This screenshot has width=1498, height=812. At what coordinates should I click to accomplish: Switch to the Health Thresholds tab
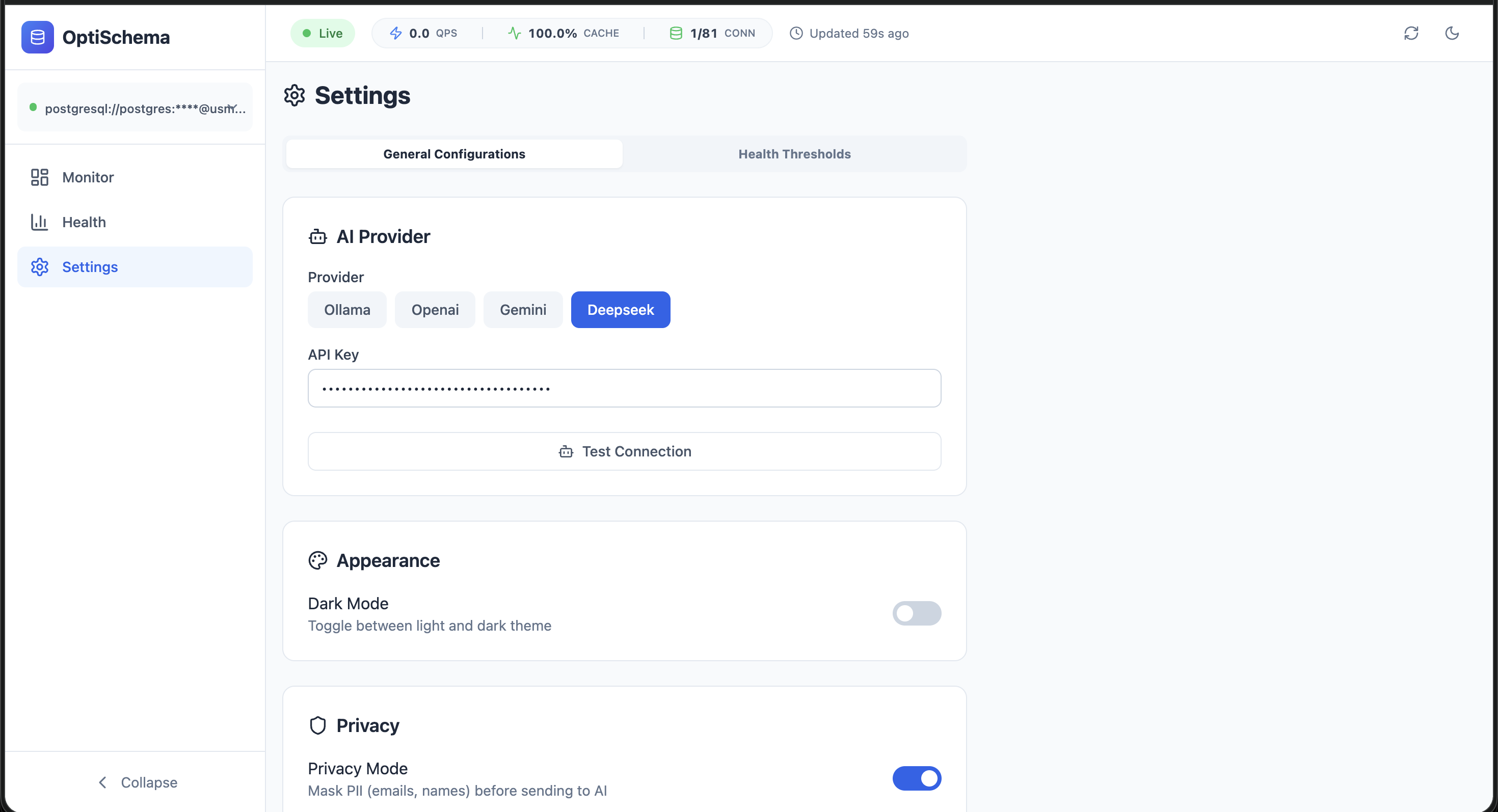click(794, 154)
